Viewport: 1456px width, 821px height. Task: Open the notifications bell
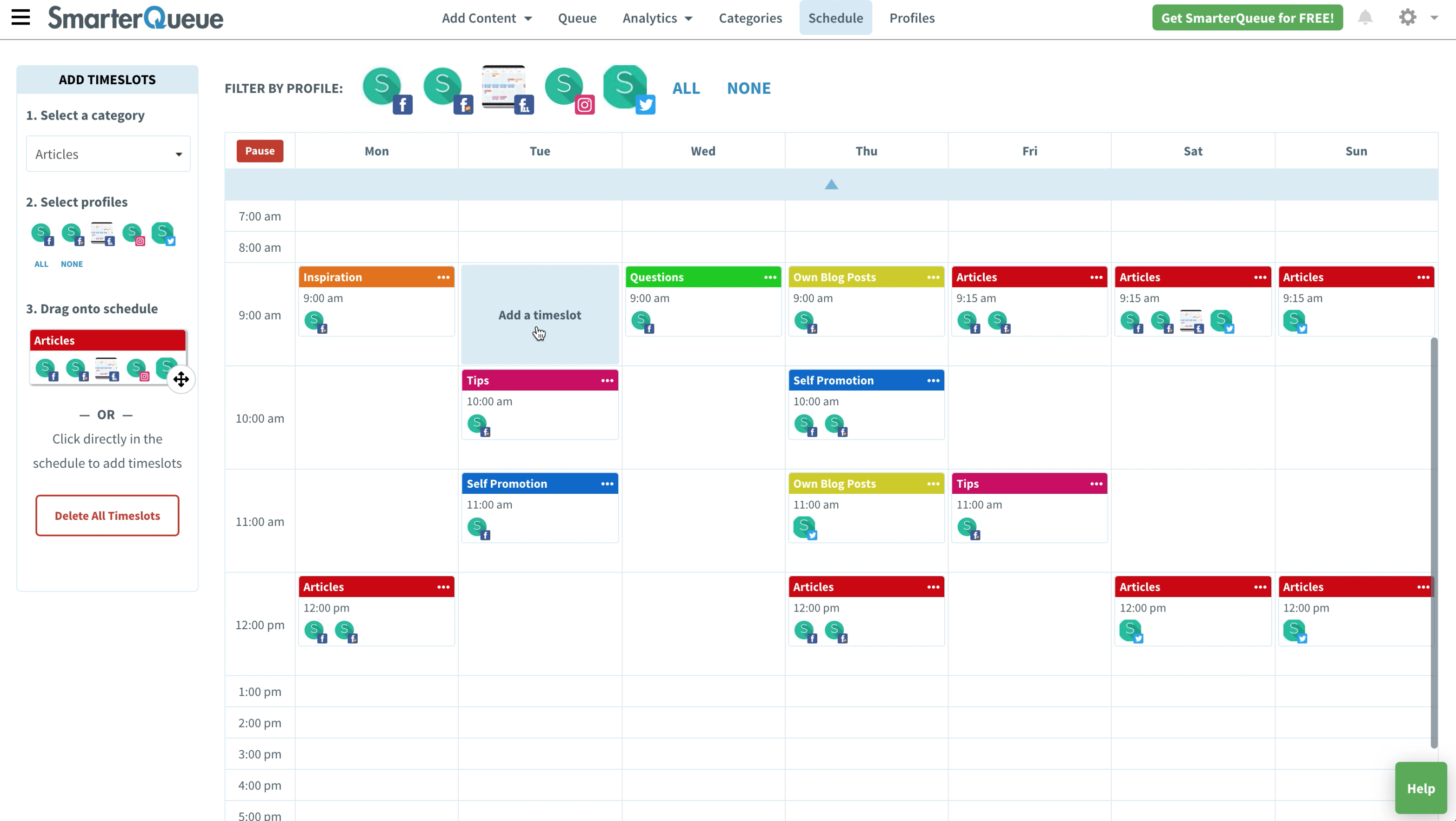click(x=1365, y=18)
